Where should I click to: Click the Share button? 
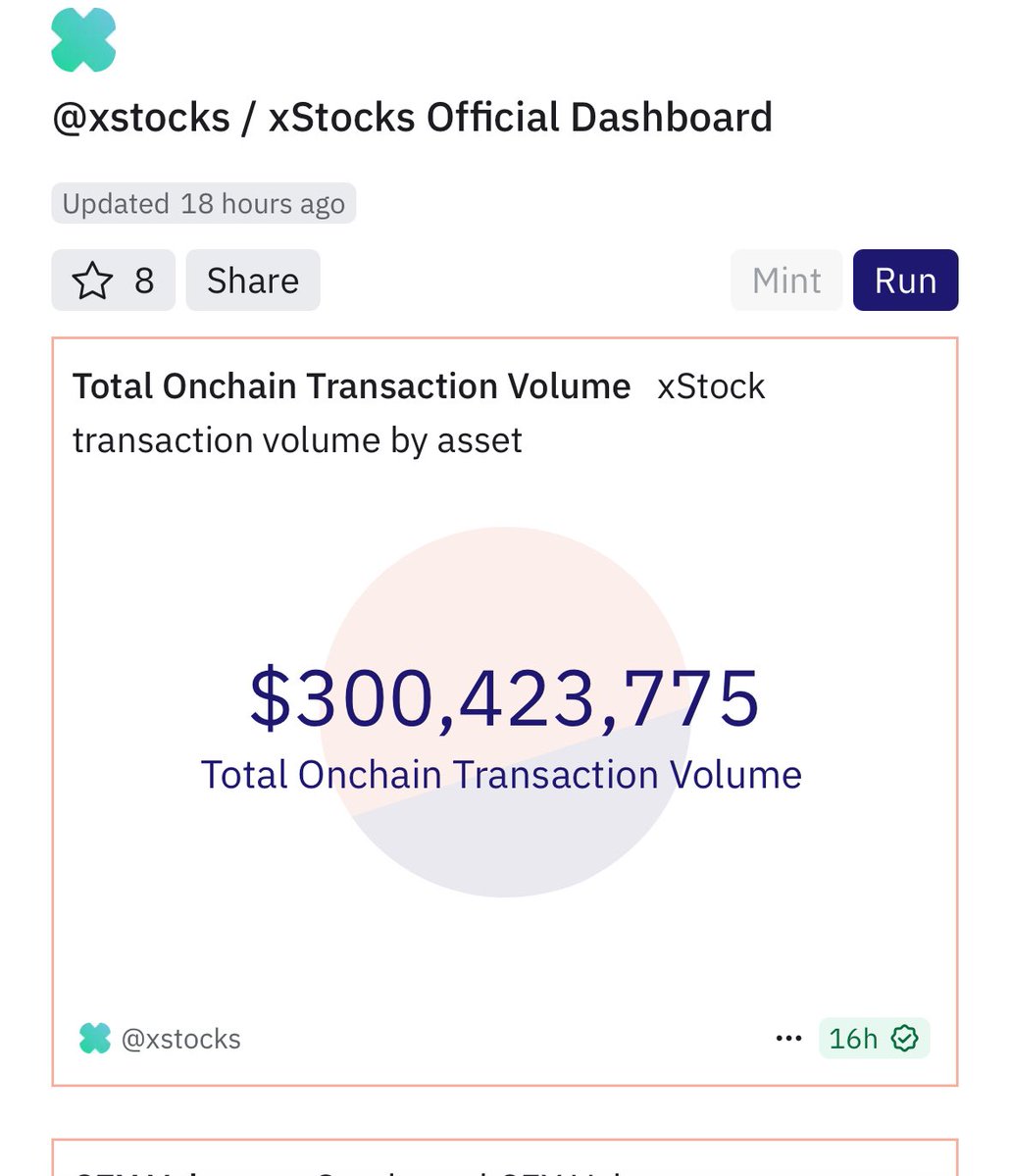pos(252,281)
